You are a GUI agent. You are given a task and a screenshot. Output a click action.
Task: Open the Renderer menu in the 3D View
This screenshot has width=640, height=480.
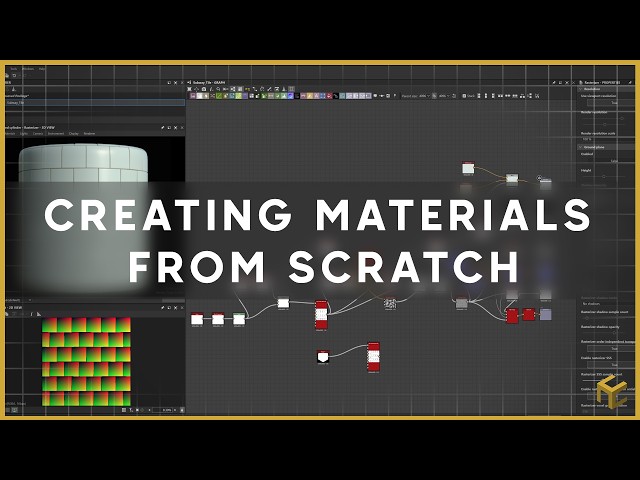click(89, 133)
